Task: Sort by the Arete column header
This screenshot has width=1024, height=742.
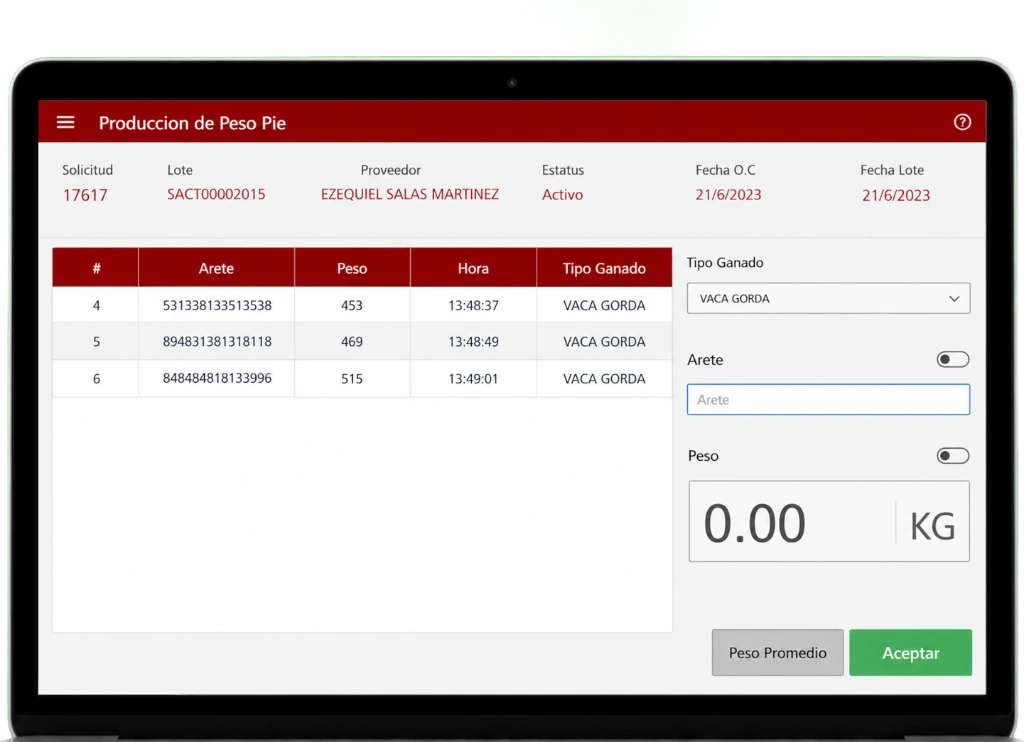Action: tap(216, 268)
